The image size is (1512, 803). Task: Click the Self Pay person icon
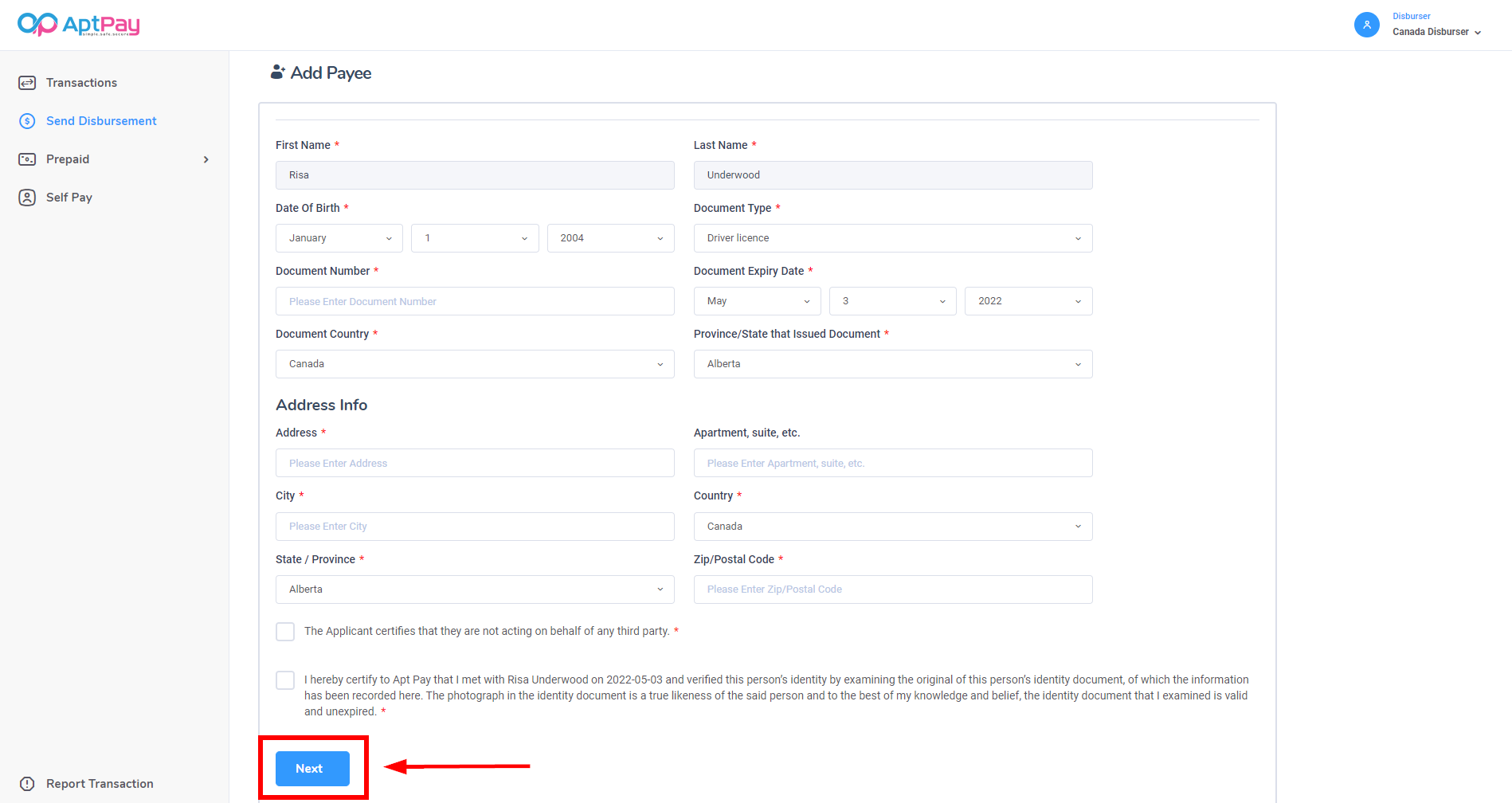coord(27,198)
